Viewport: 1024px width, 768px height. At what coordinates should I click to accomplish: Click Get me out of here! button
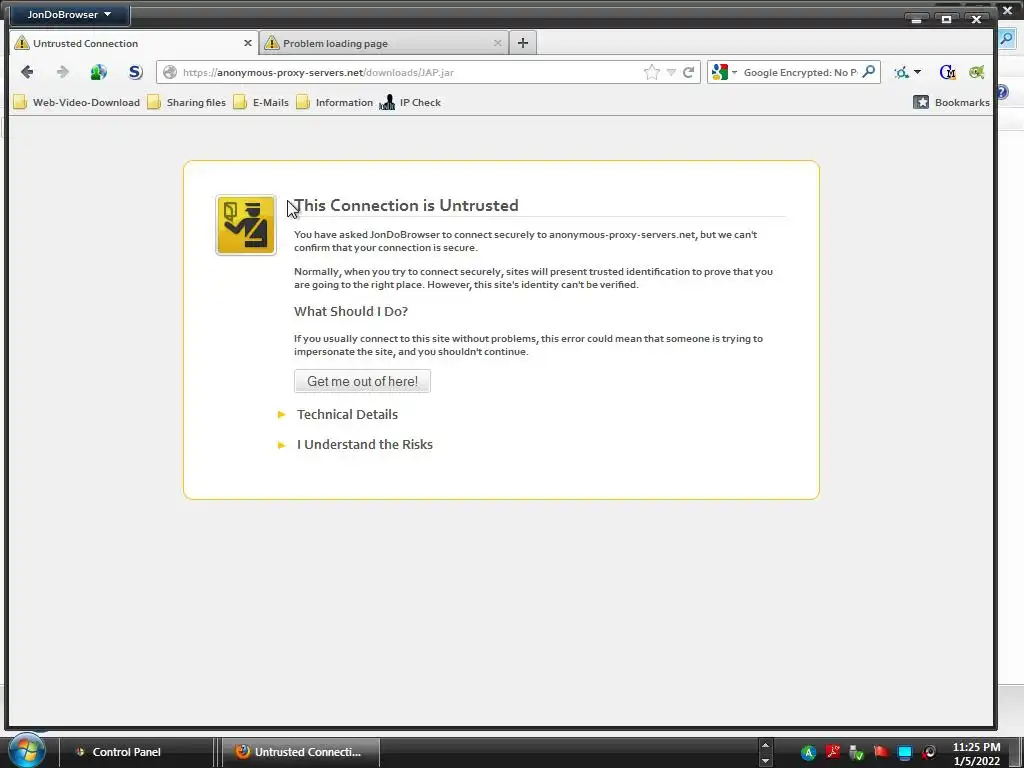pyautogui.click(x=362, y=381)
